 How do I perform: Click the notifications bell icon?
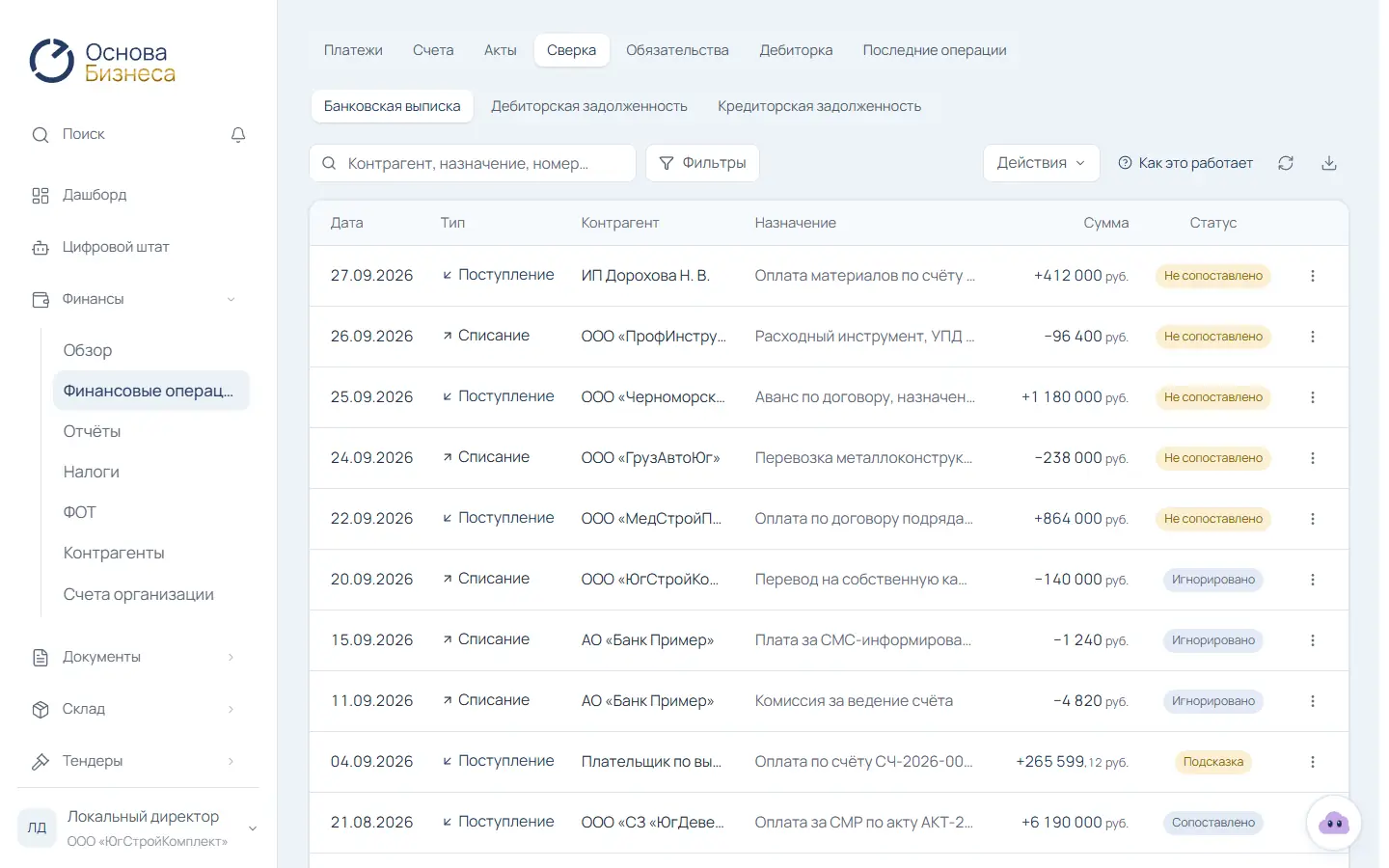(238, 135)
